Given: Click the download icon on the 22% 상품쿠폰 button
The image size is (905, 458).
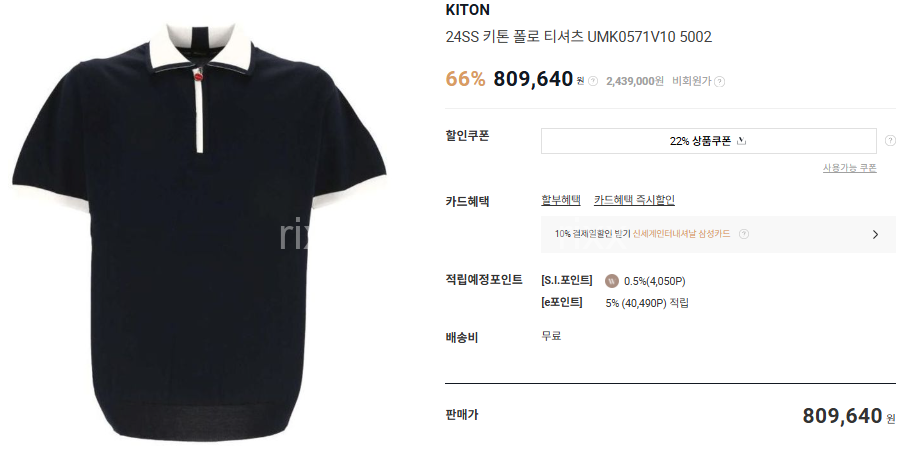Looking at the screenshot, I should click(x=742, y=141).
